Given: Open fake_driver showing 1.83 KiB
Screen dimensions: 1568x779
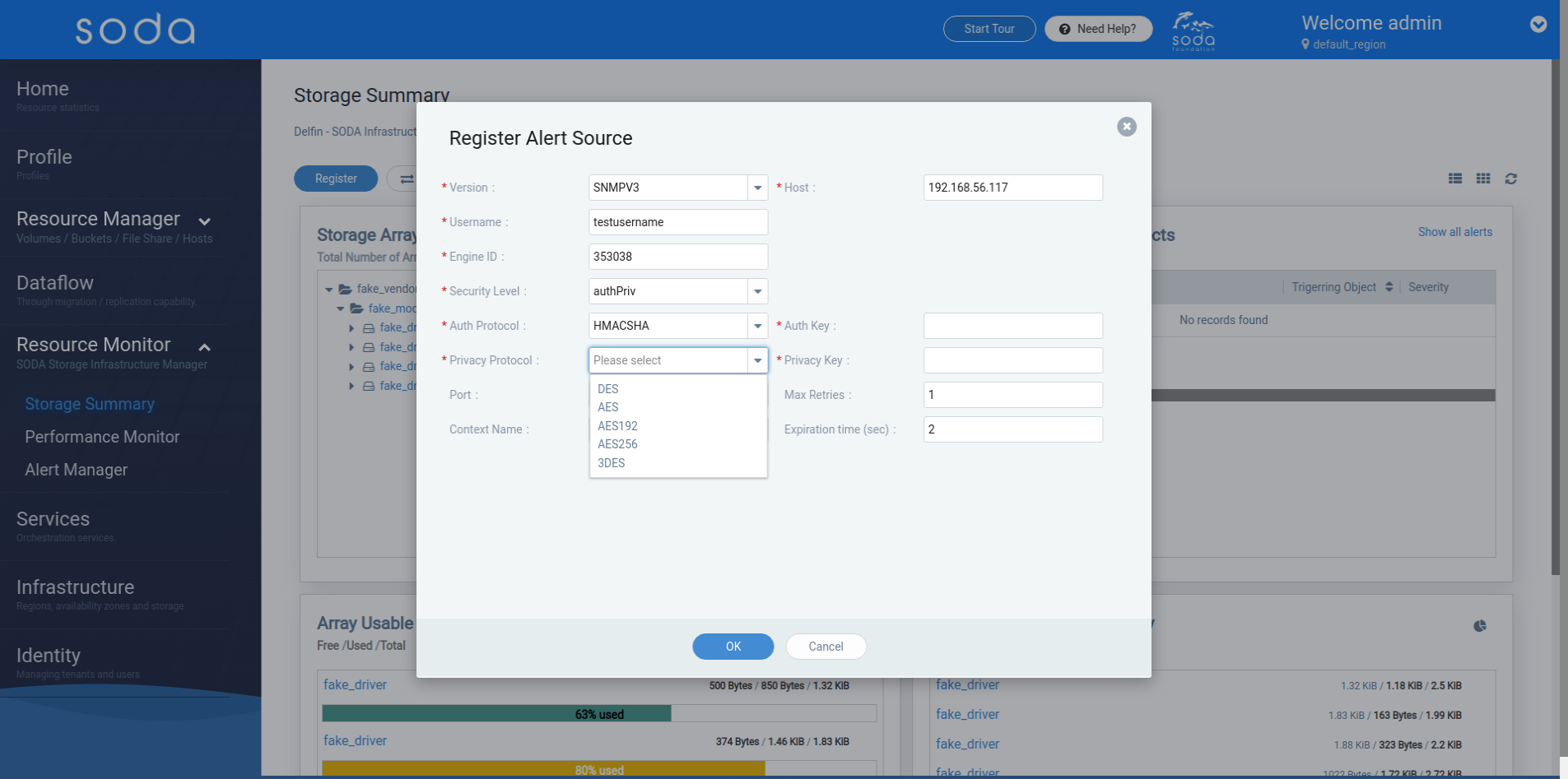Looking at the screenshot, I should coord(967,714).
